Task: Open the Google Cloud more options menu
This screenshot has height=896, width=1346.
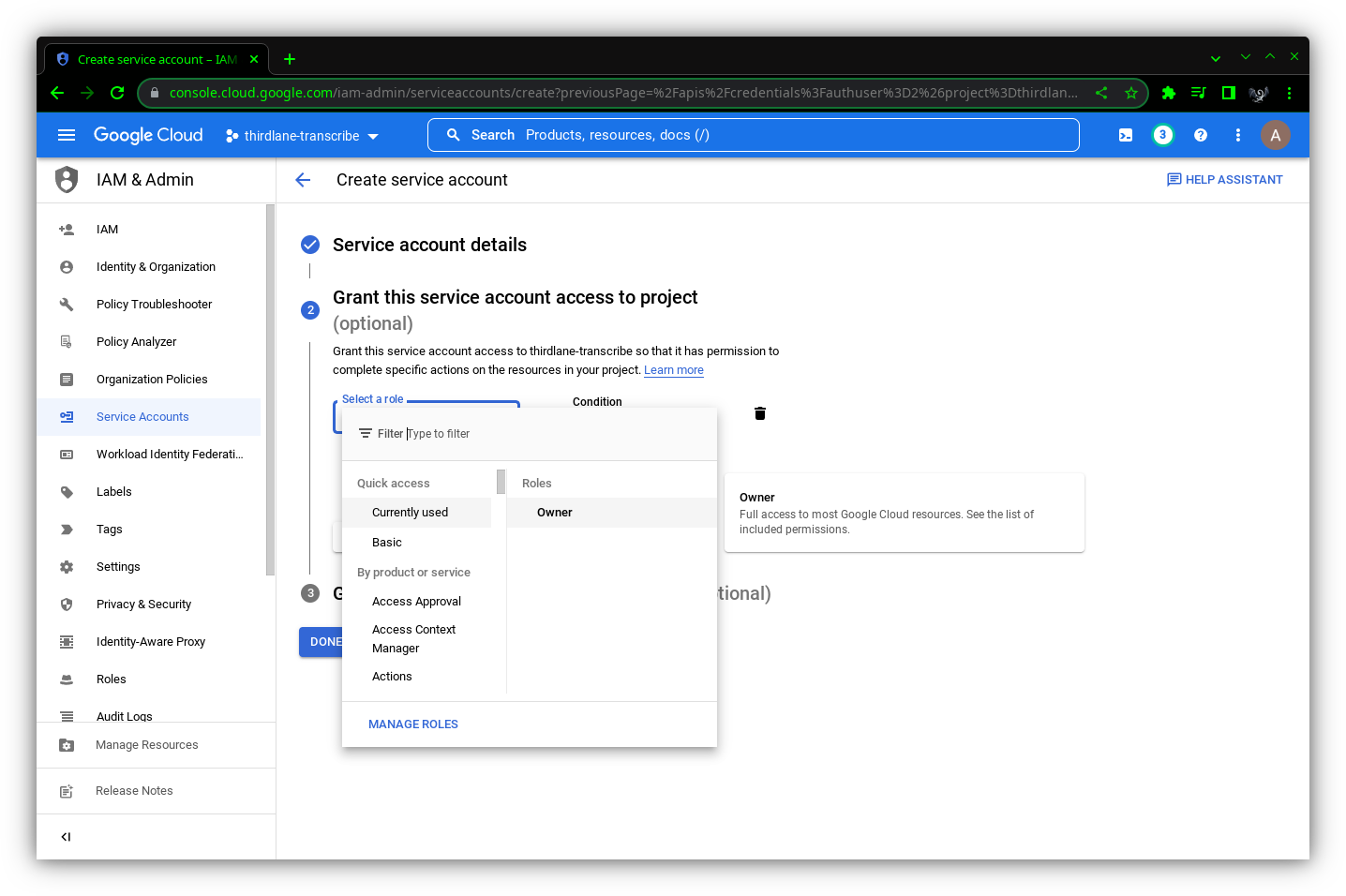Action: (x=1238, y=135)
